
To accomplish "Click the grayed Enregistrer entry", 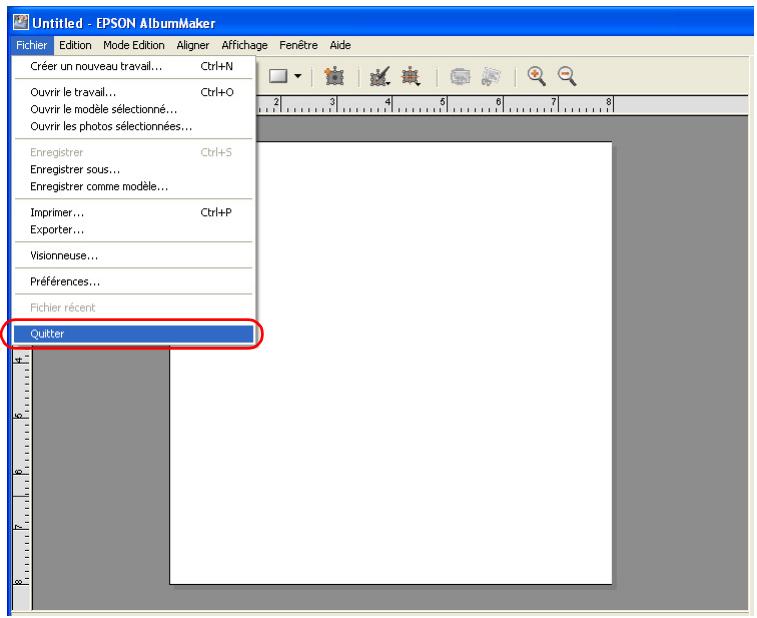I will point(133,153).
